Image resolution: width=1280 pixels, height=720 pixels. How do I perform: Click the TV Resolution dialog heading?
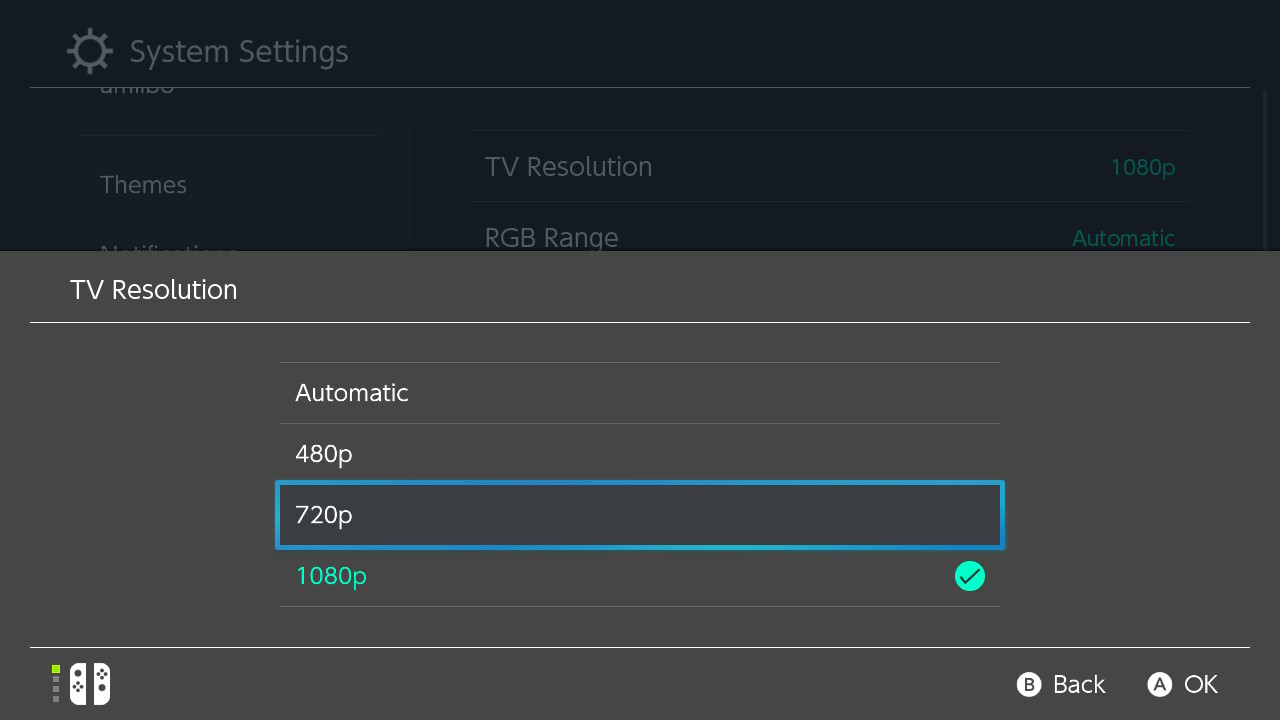pos(154,290)
